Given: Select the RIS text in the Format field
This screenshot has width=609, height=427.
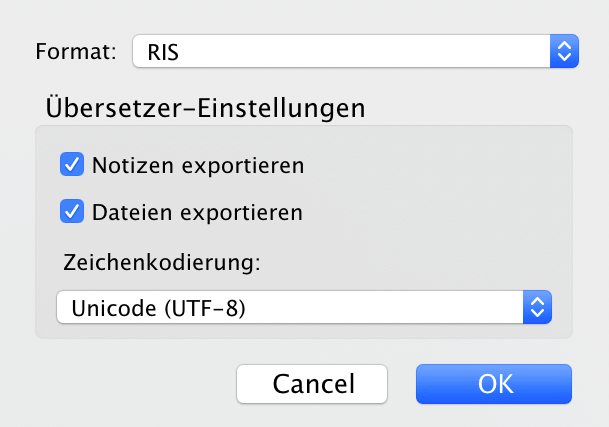Looking at the screenshot, I should point(163,52).
